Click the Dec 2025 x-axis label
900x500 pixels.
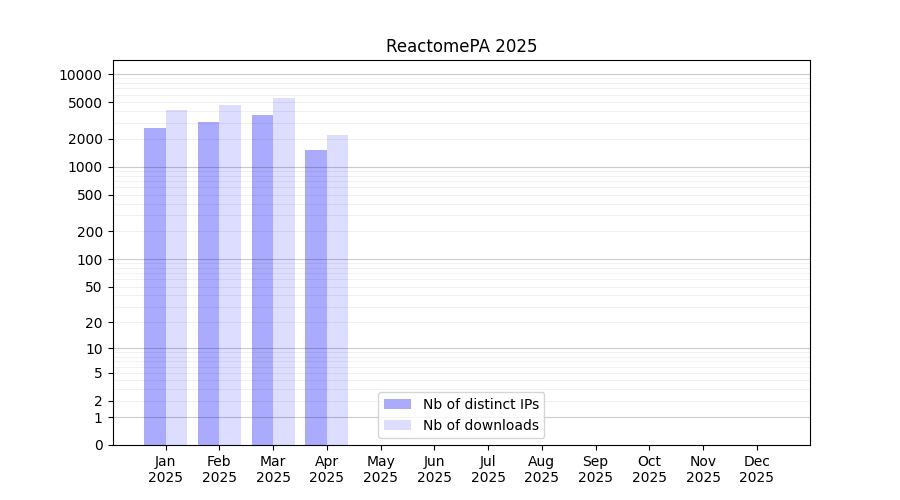click(756, 469)
